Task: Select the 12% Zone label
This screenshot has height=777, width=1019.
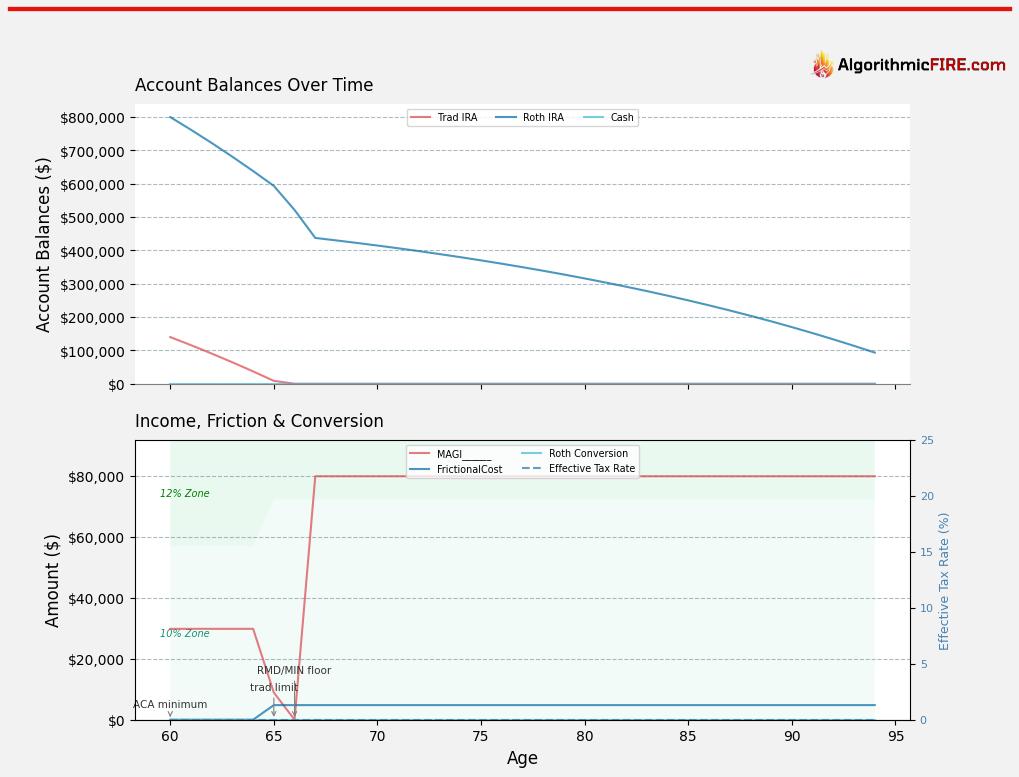Action: point(185,494)
